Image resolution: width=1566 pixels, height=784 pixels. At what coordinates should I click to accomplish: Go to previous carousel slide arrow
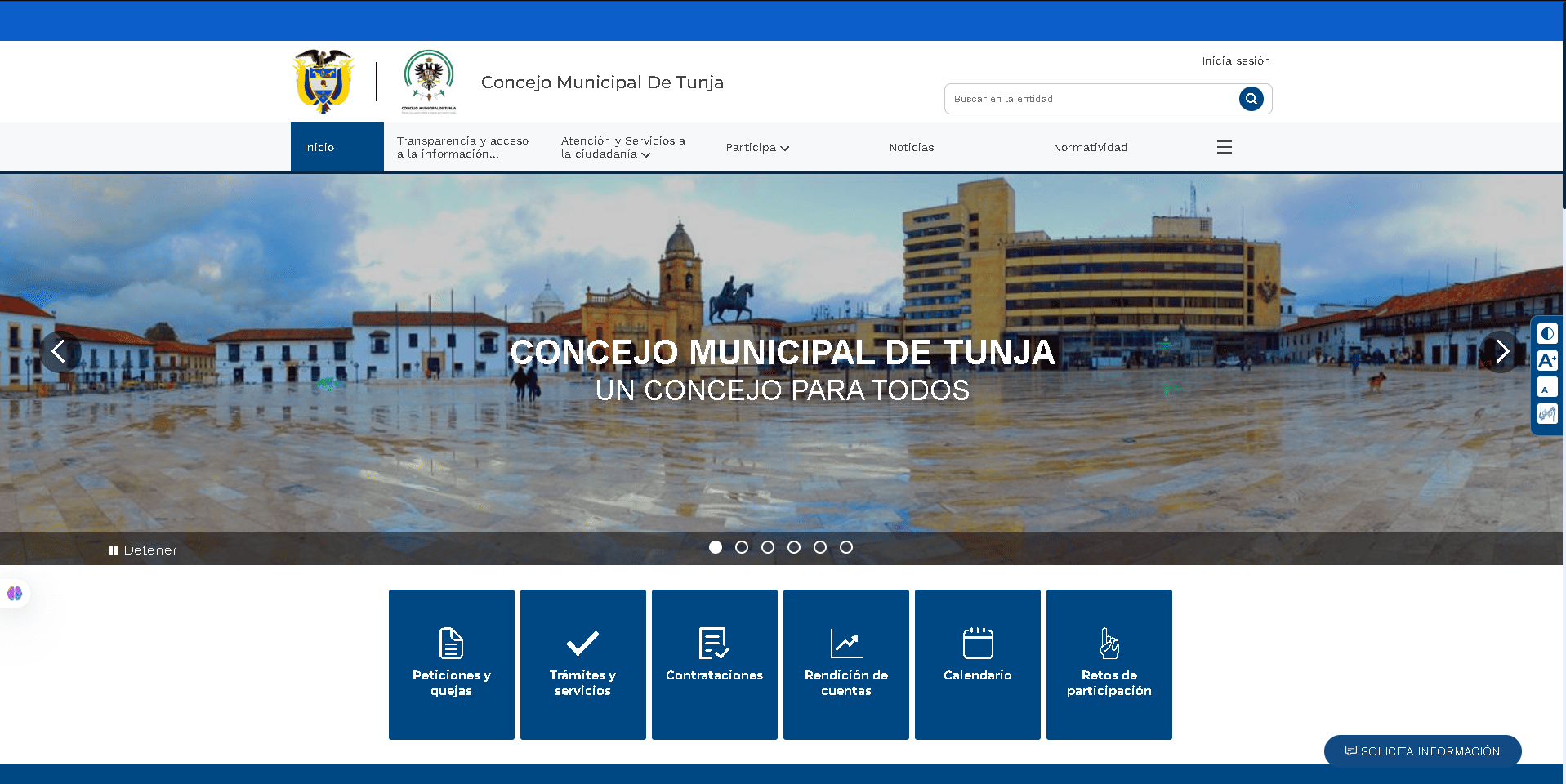[x=60, y=352]
